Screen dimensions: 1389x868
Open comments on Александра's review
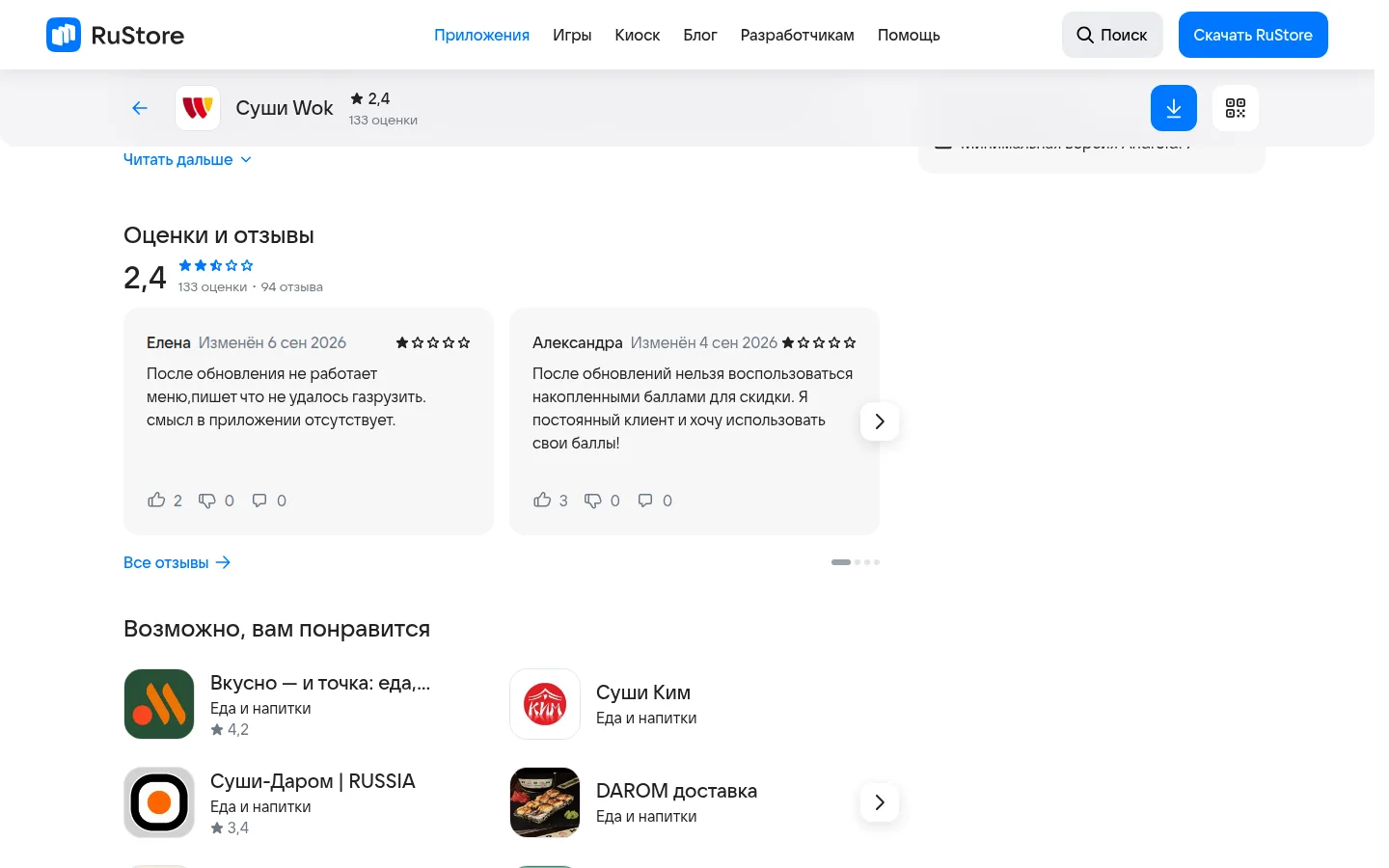tap(645, 501)
